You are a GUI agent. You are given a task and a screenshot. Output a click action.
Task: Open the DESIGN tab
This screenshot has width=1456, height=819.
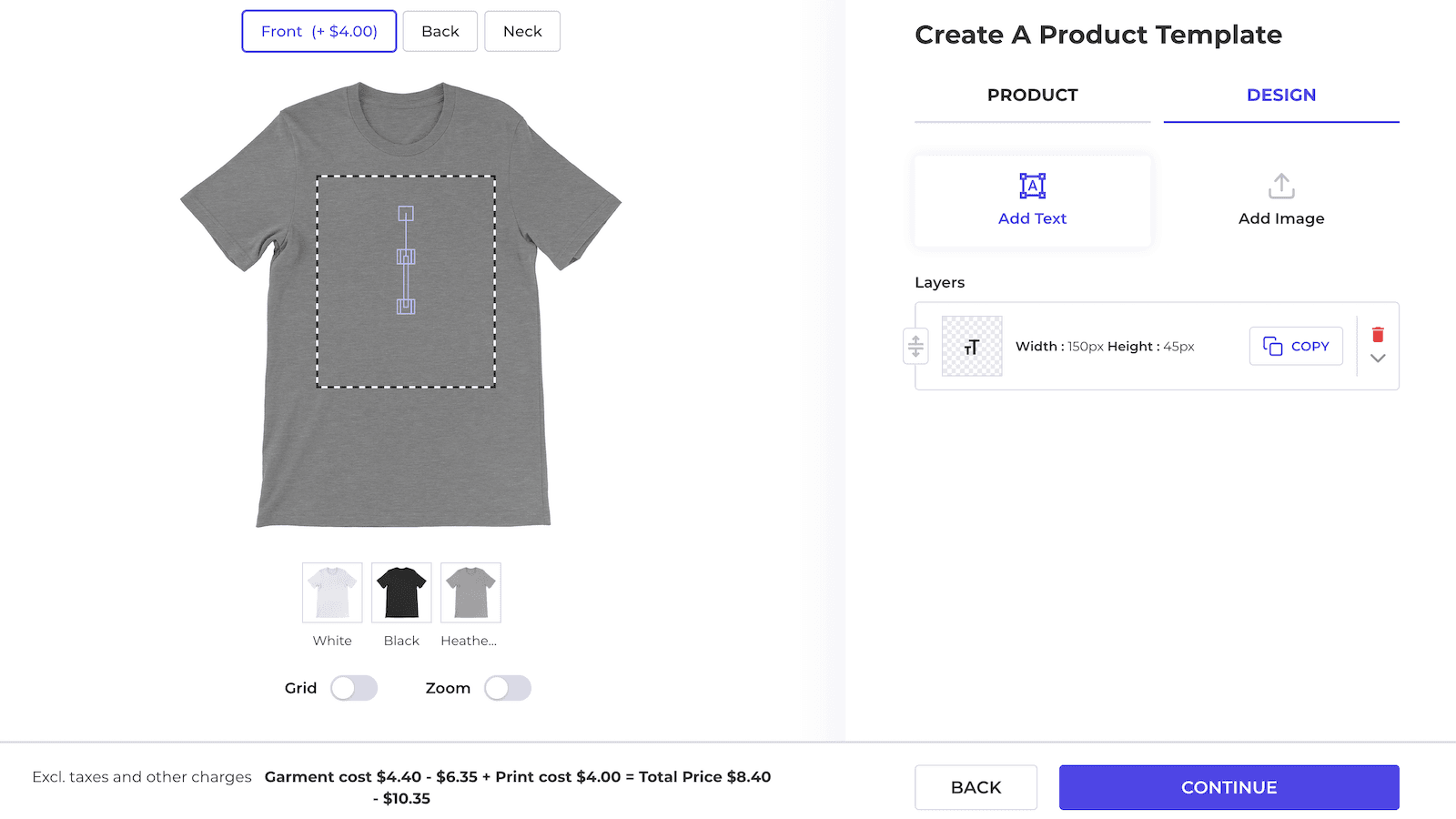pos(1280,95)
